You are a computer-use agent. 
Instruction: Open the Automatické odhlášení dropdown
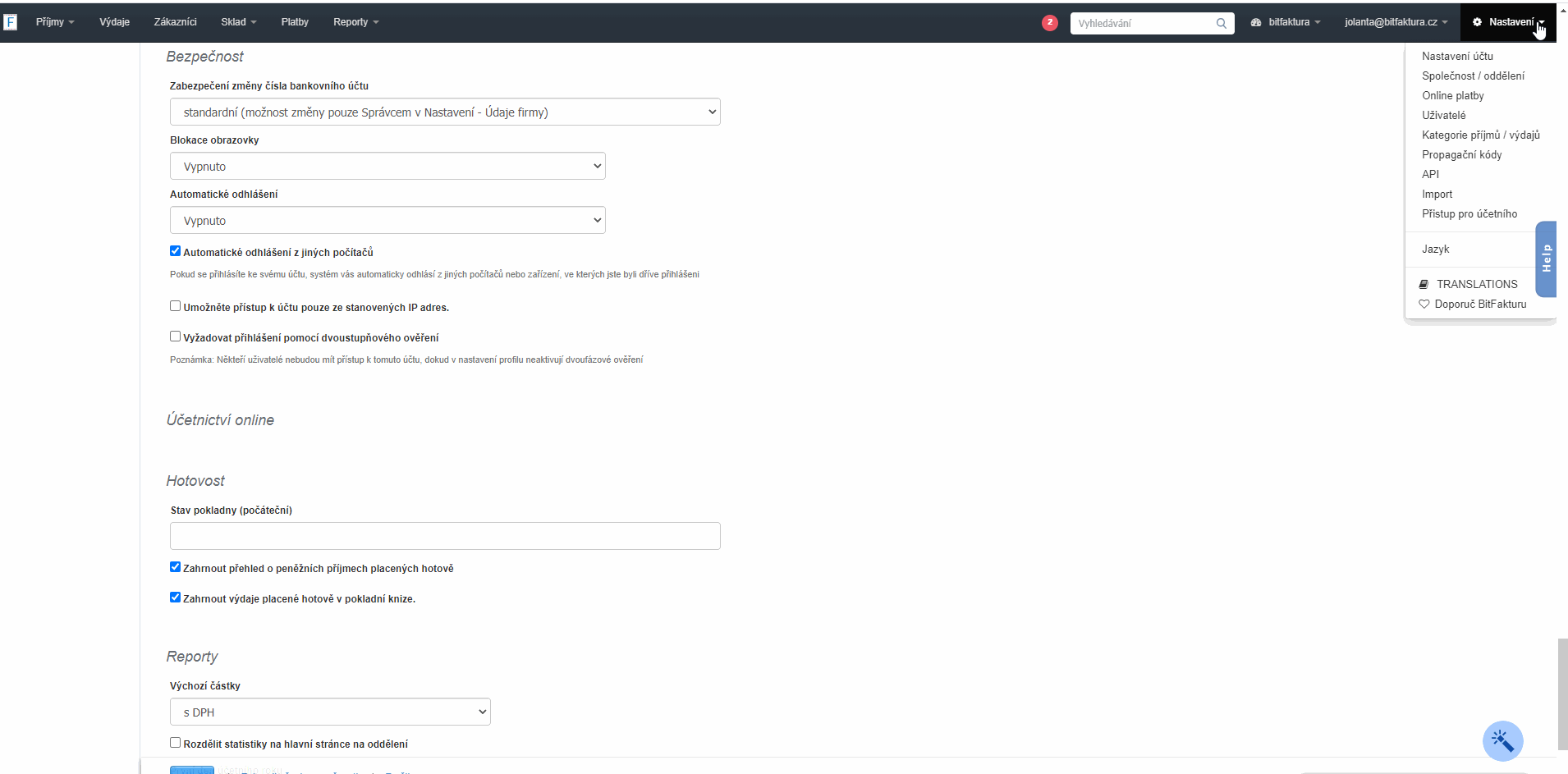pos(387,220)
